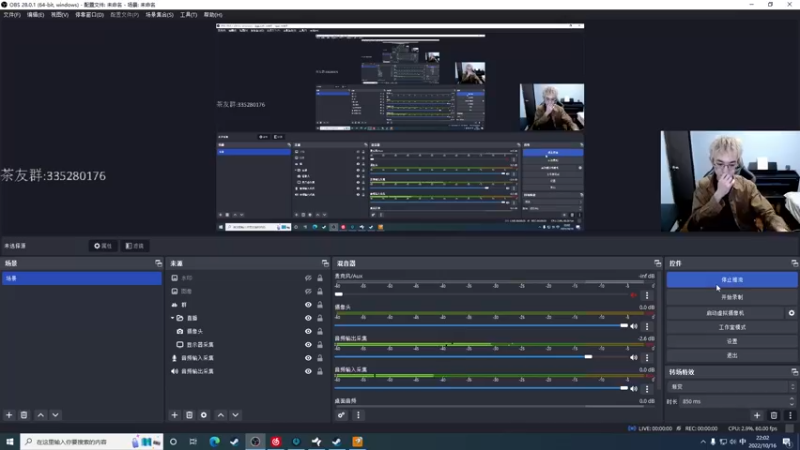Unmute the Mic/Aux channel
Image resolution: width=800 pixels, height=450 pixels.
pyautogui.click(x=634, y=295)
